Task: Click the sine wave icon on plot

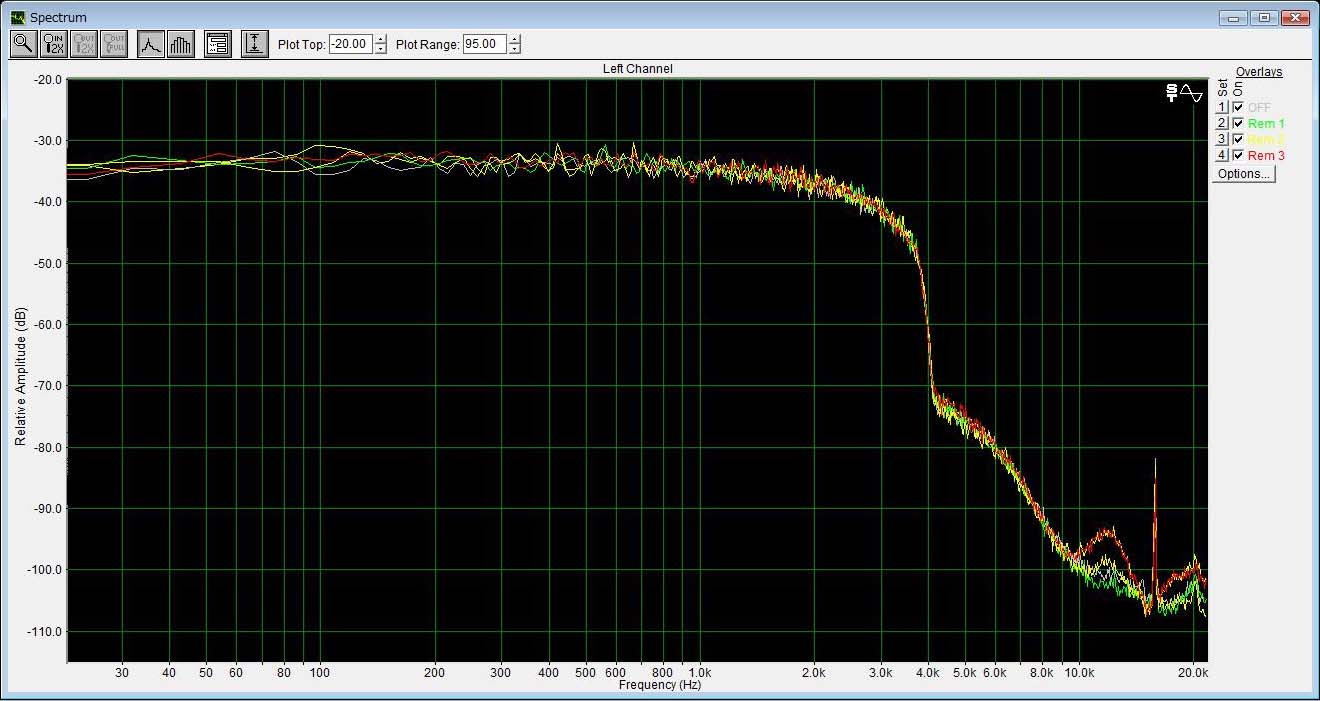Action: coord(1192,93)
